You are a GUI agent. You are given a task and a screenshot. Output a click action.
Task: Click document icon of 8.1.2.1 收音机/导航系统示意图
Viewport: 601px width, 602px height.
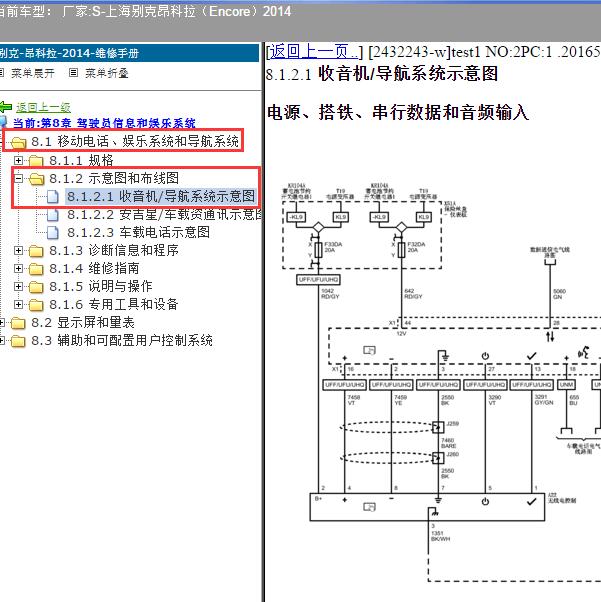(x=53, y=197)
